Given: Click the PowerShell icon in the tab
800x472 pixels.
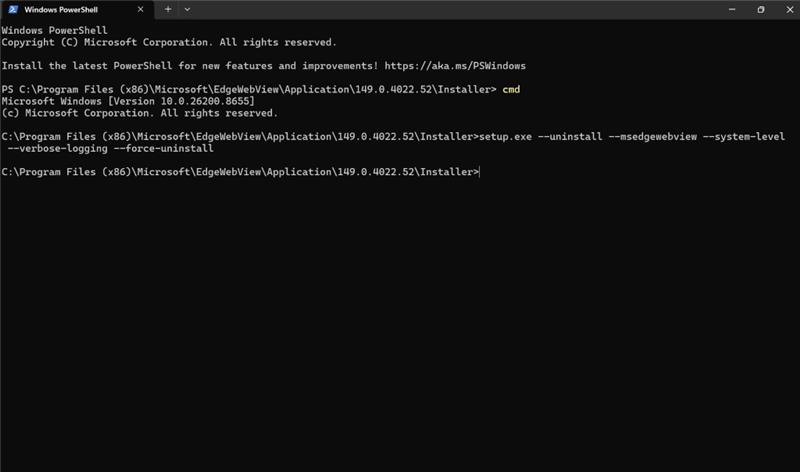Looking at the screenshot, I should pyautogui.click(x=13, y=9).
